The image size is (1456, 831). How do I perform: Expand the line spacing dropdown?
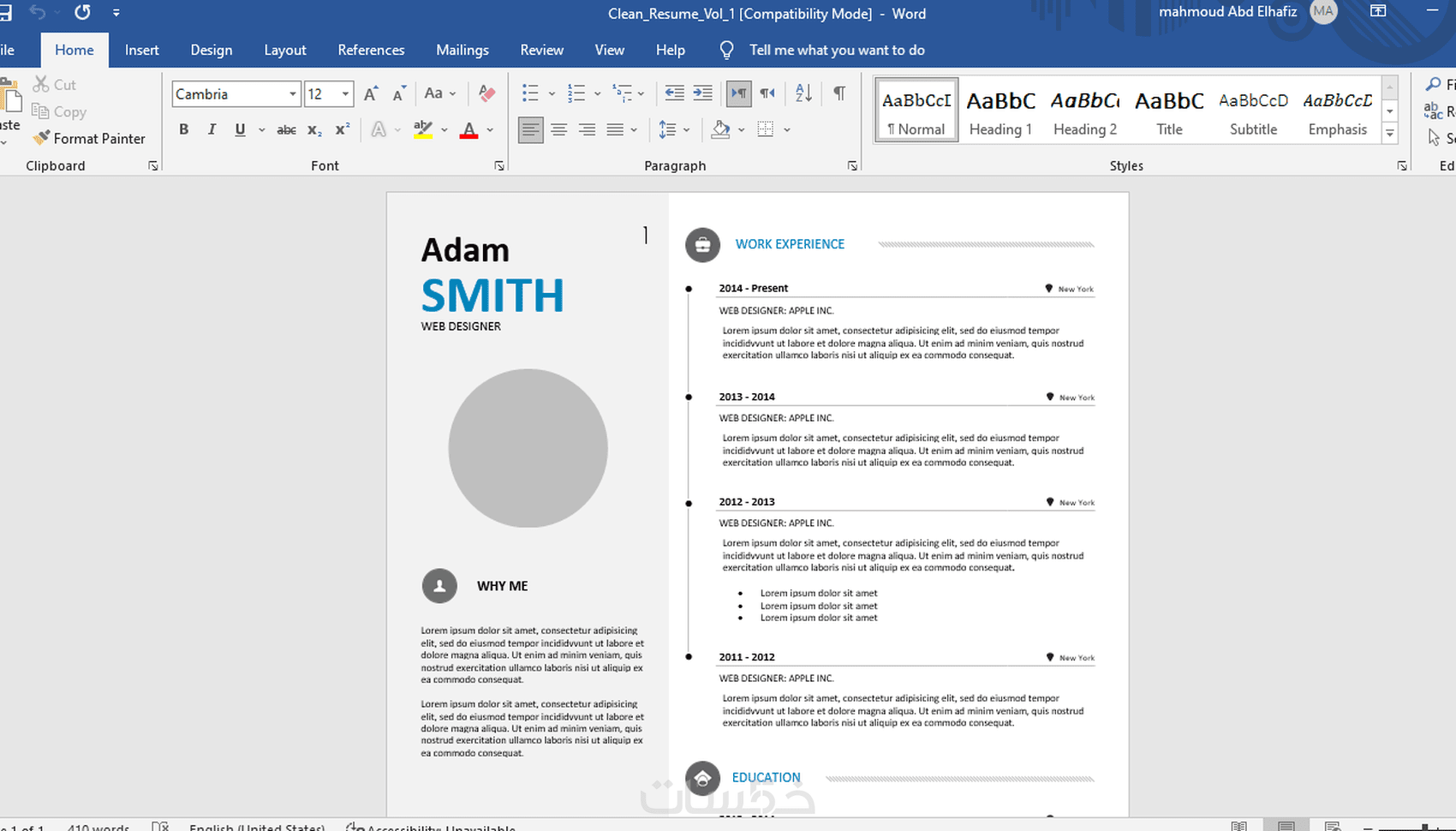pos(686,130)
